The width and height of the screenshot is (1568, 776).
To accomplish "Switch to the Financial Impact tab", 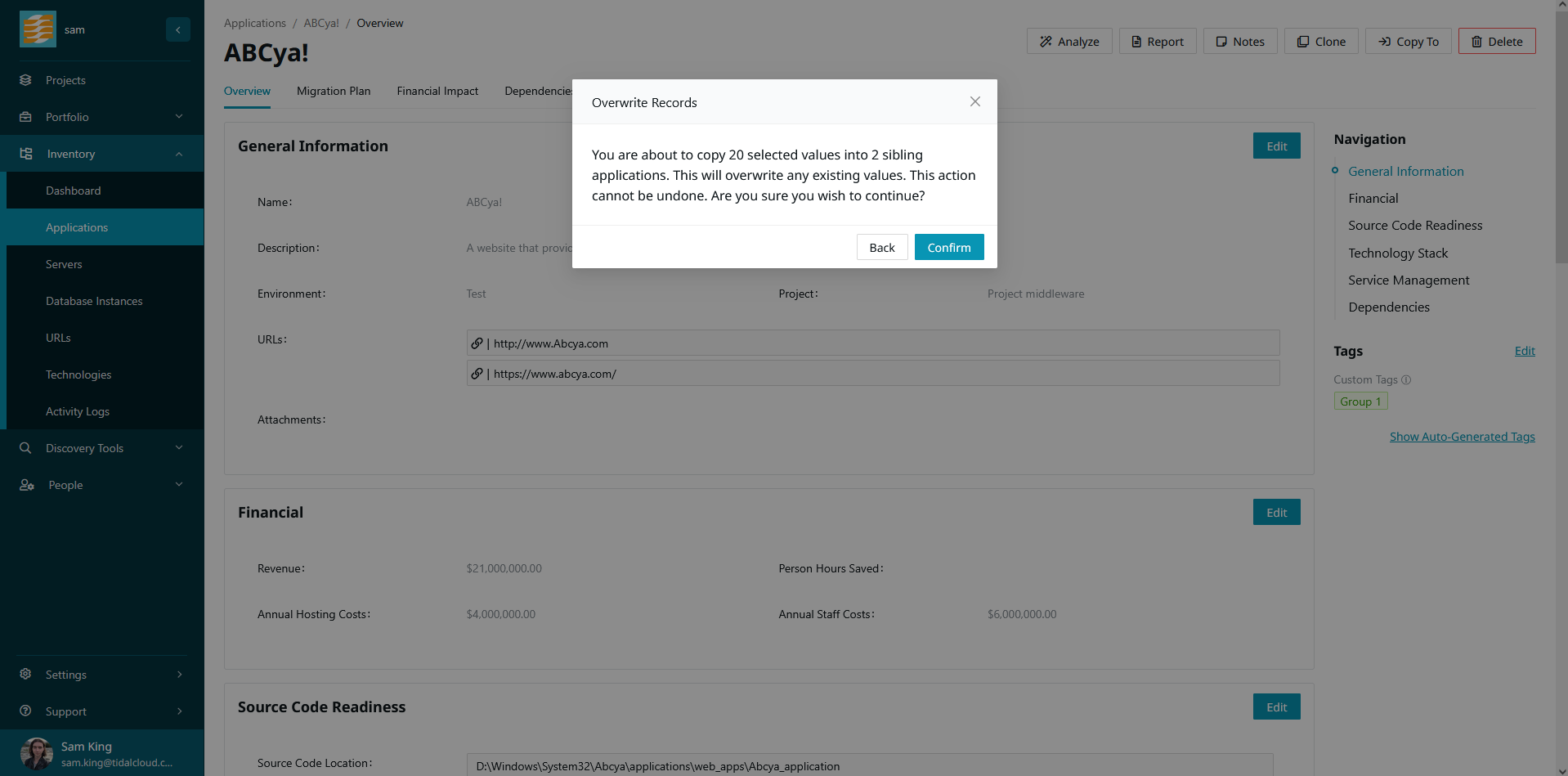I will [x=437, y=91].
